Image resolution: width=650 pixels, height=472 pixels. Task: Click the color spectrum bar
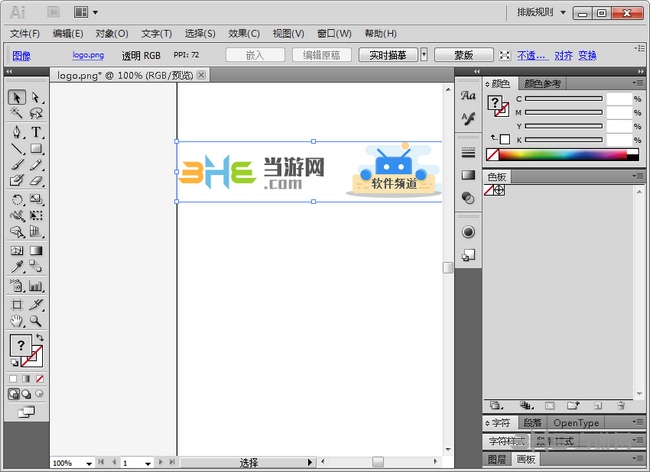pos(563,155)
